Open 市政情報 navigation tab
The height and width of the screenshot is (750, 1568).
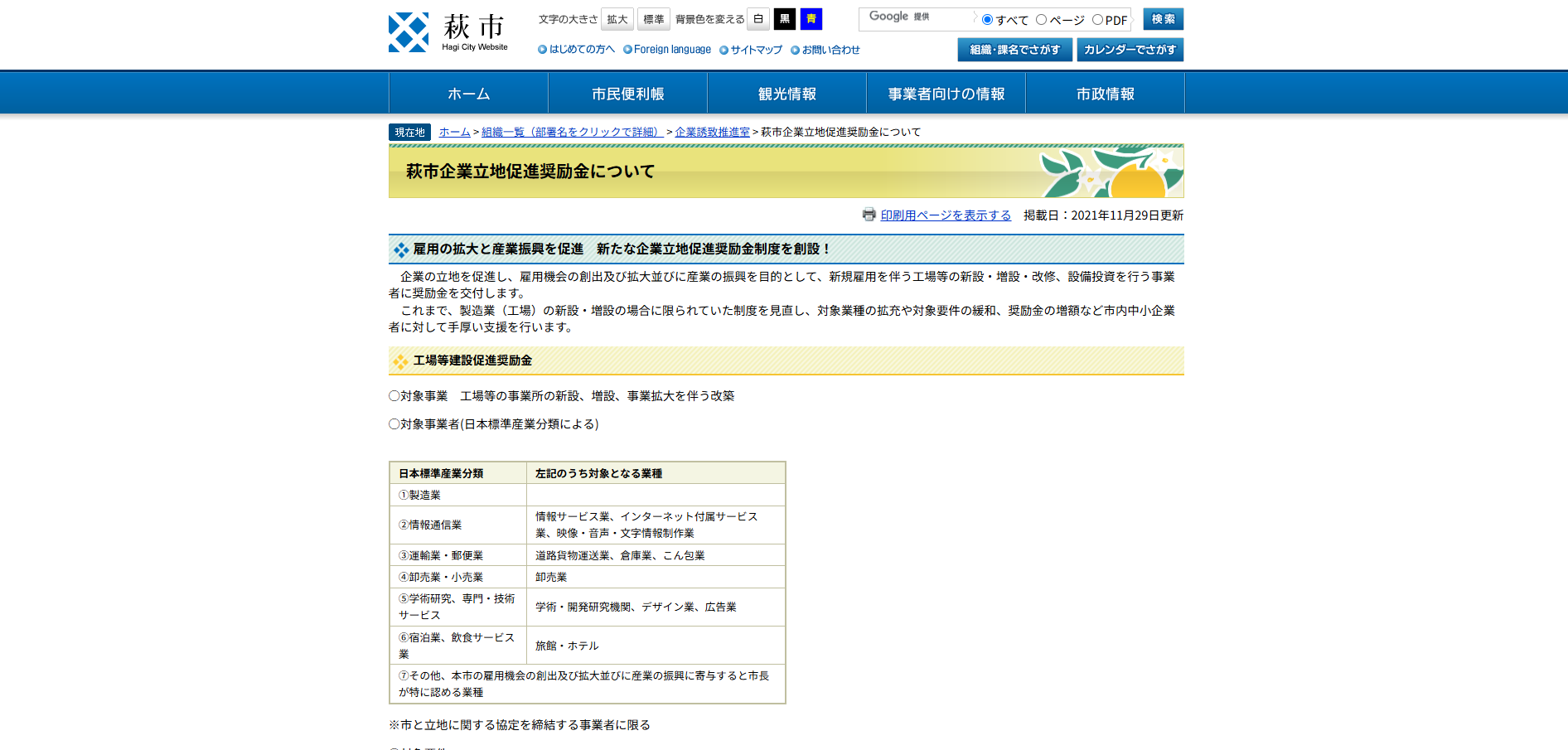(x=1106, y=94)
